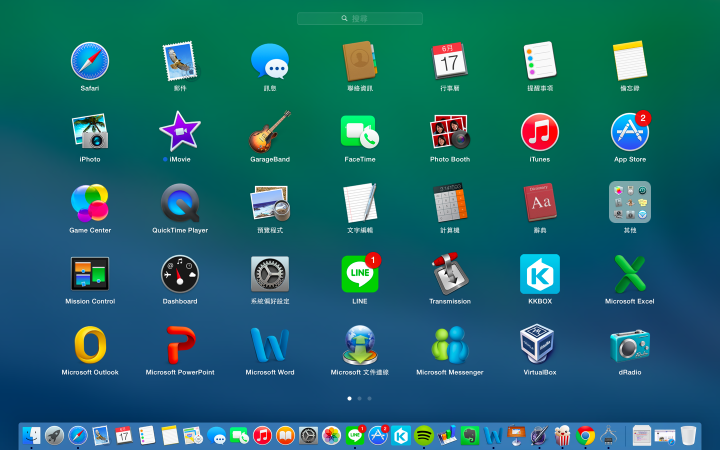This screenshot has width=720, height=450.
Task: Go to second Launchpad page dot
Action: [x=360, y=399]
